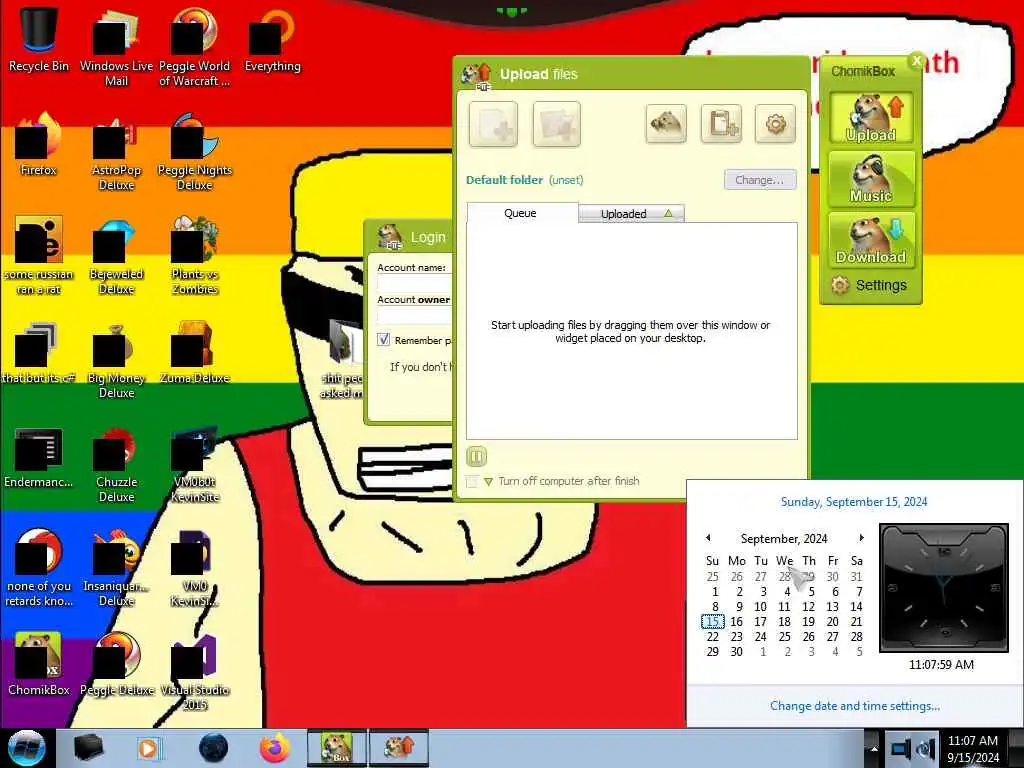Toggle Turn off computer after finish checkbox
1024x768 pixels.
tap(472, 481)
